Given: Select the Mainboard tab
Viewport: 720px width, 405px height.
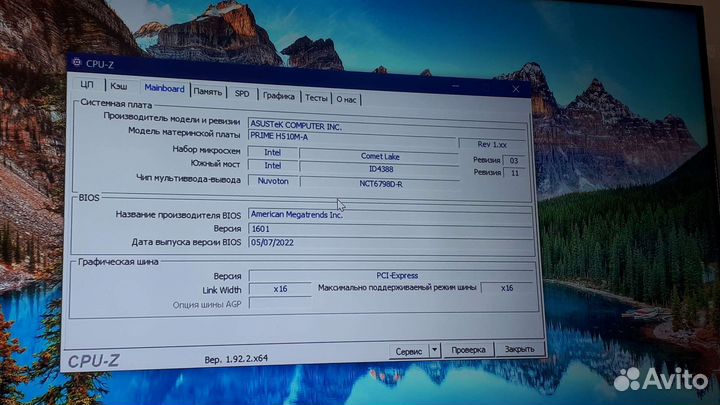Looking at the screenshot, I should click(164, 88).
